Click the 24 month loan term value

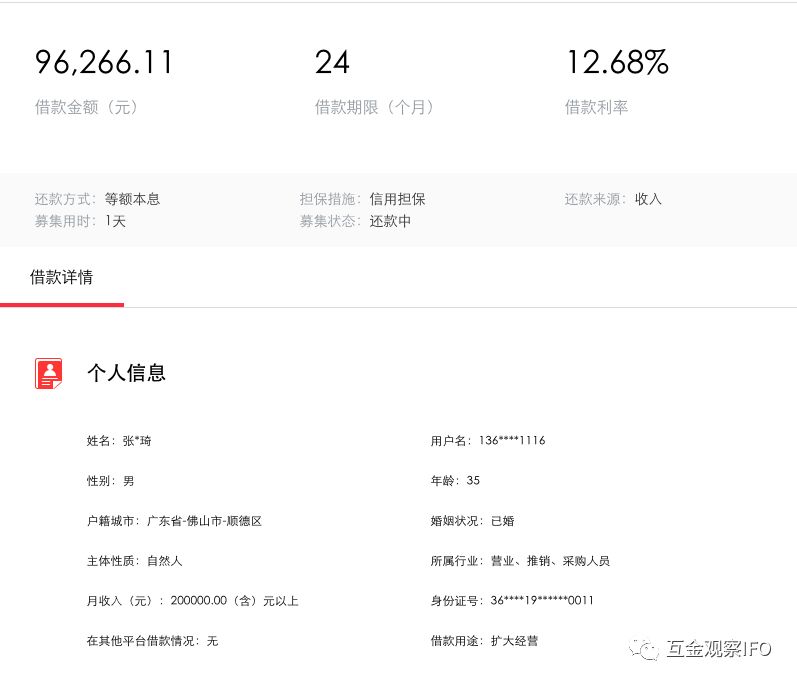tap(332, 63)
